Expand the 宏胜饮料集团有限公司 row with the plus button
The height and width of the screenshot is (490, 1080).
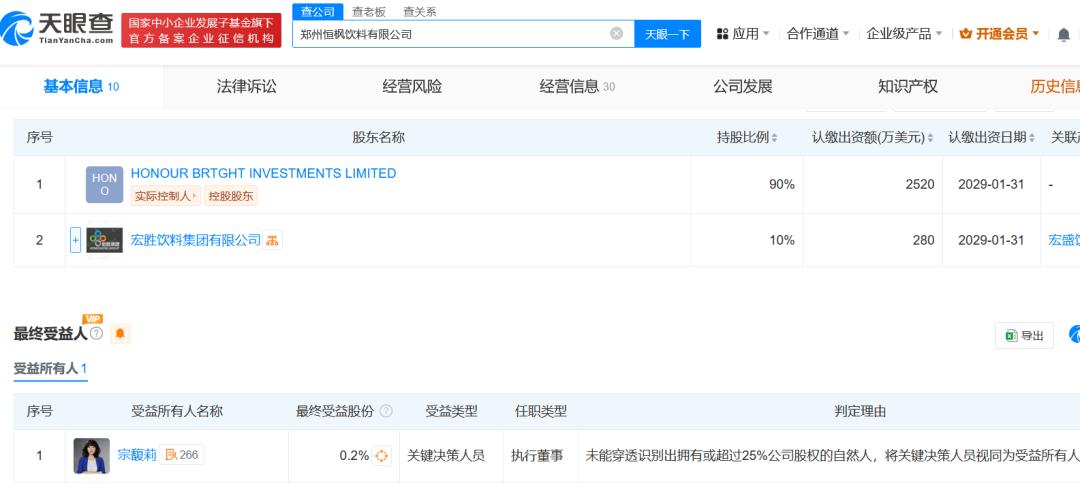(76, 240)
